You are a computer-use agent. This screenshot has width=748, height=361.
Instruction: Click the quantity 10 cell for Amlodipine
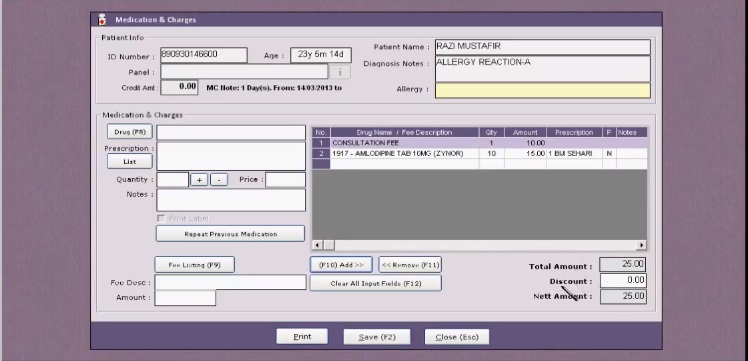pos(491,154)
